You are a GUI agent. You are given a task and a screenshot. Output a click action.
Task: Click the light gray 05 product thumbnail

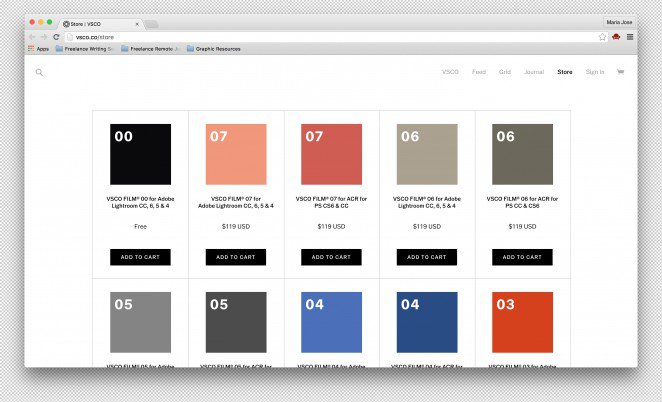141,322
